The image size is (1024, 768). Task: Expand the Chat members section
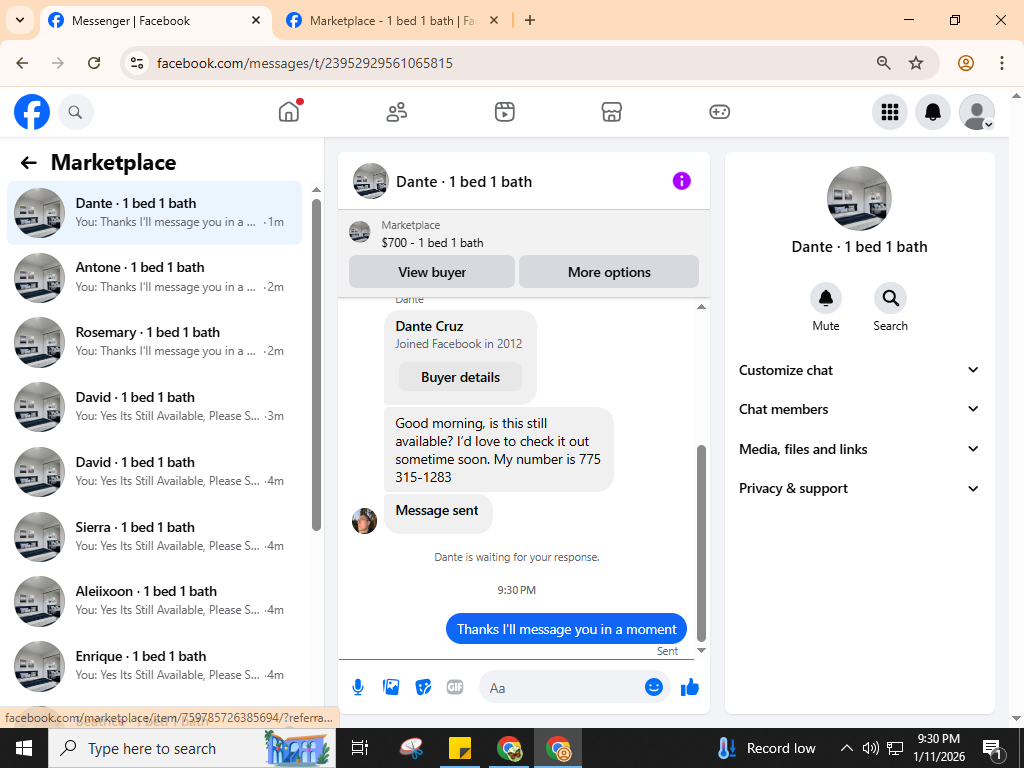[x=859, y=409]
